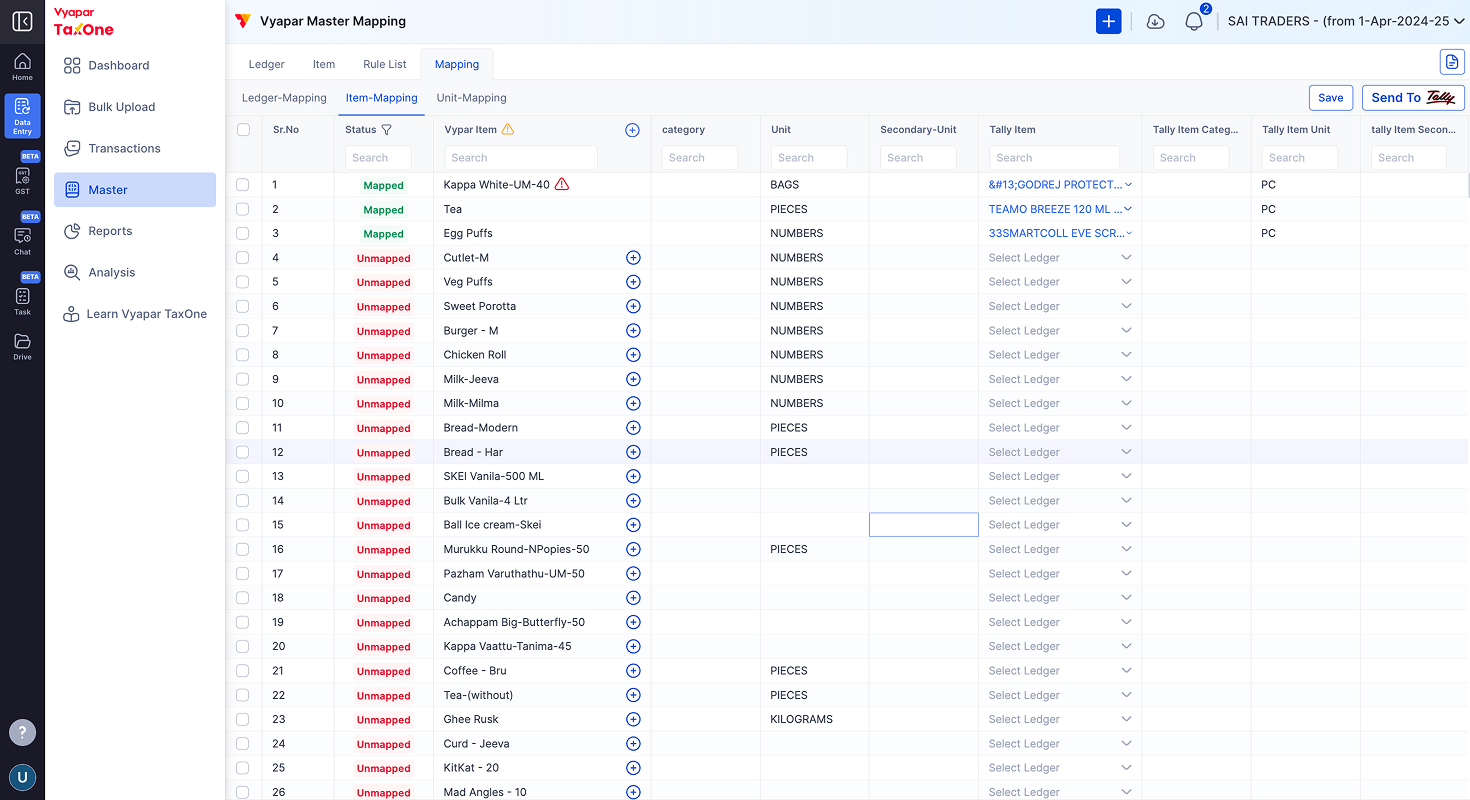Click the cloud download icon
Image resolution: width=1470 pixels, height=800 pixels.
click(1155, 21)
